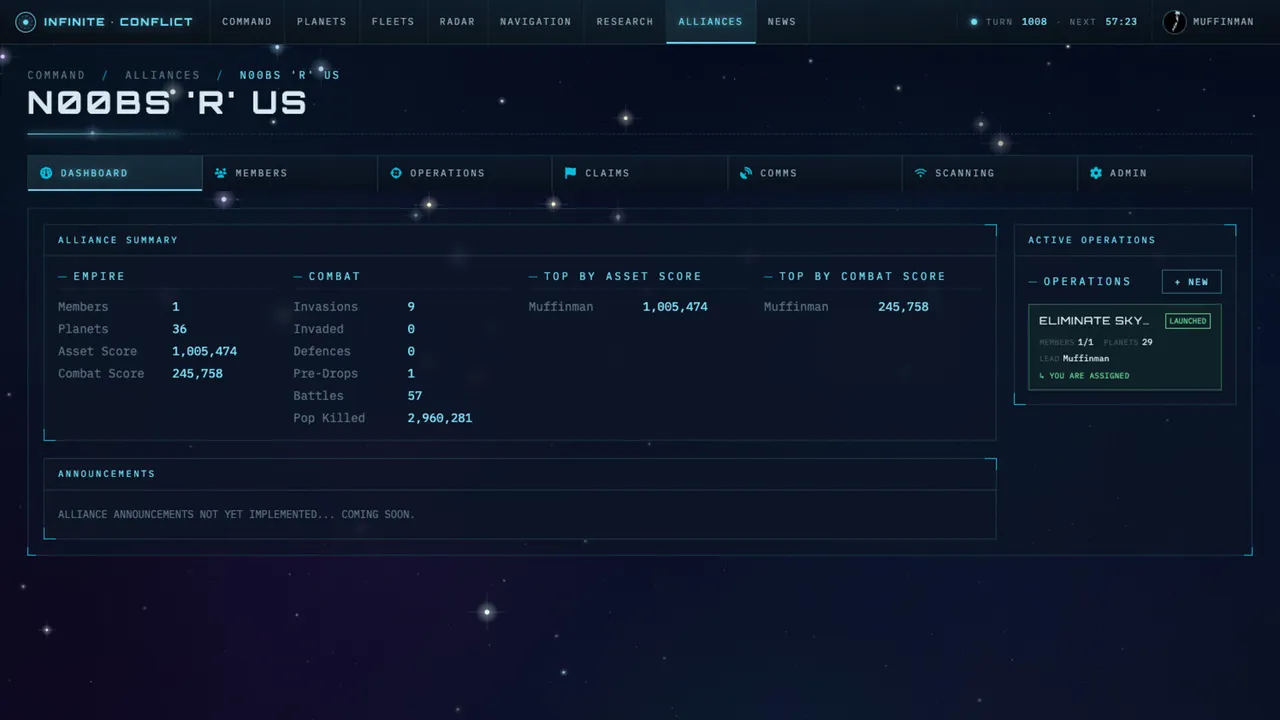Click the operation lead Muffinman name

click(1086, 358)
